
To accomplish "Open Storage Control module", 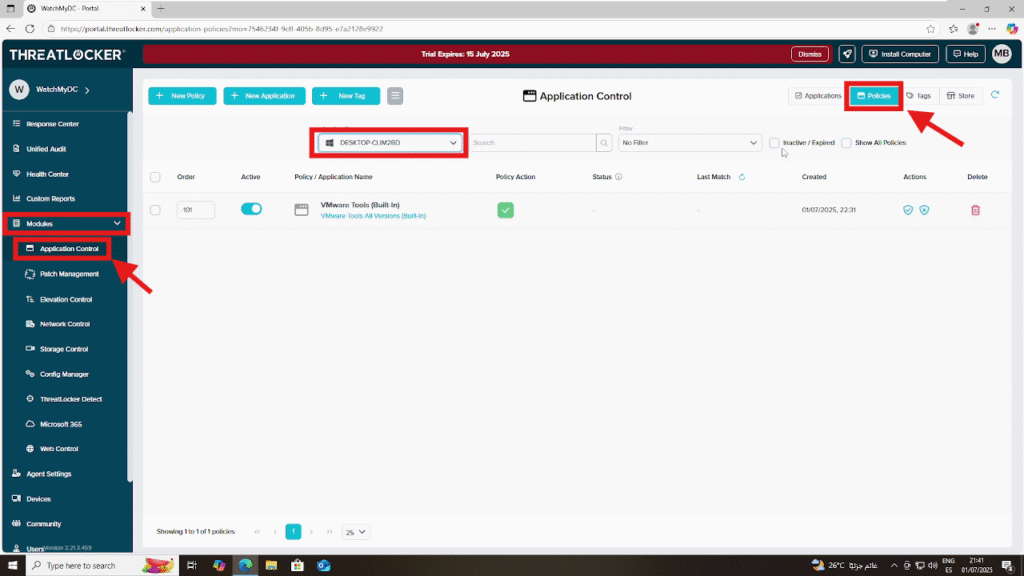I will click(x=63, y=349).
